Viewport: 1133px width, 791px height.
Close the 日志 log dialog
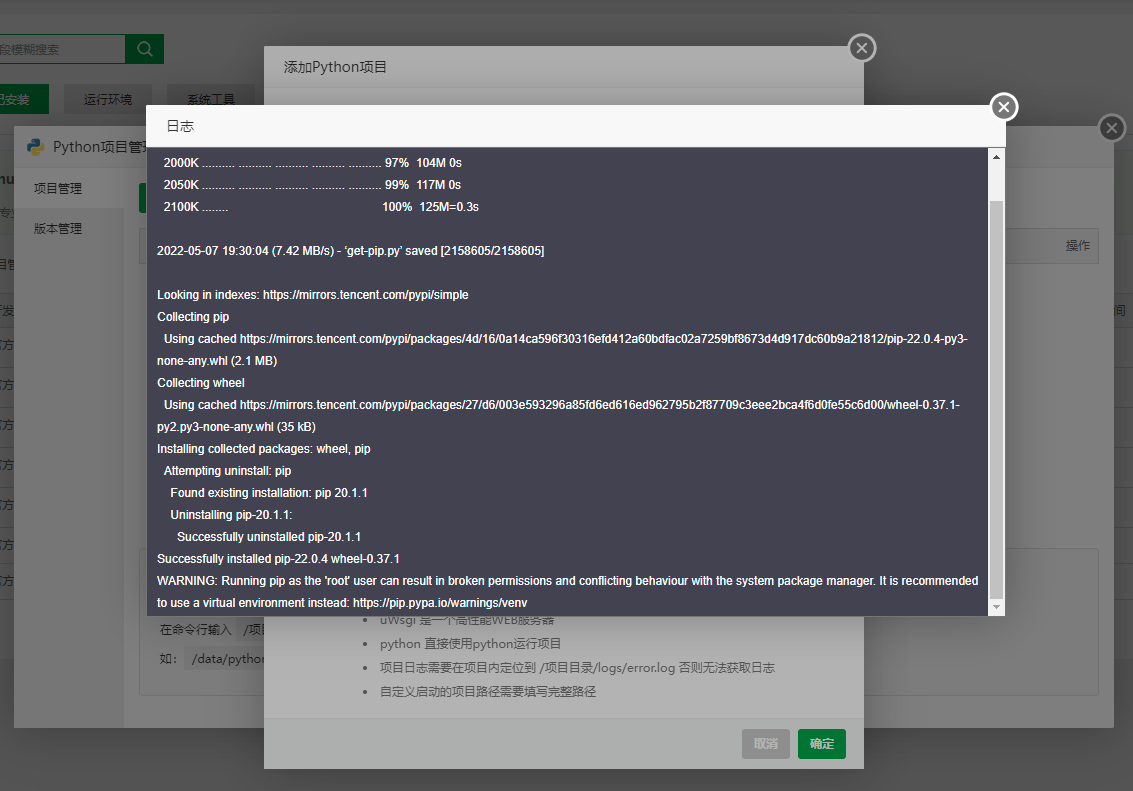[x=1004, y=107]
